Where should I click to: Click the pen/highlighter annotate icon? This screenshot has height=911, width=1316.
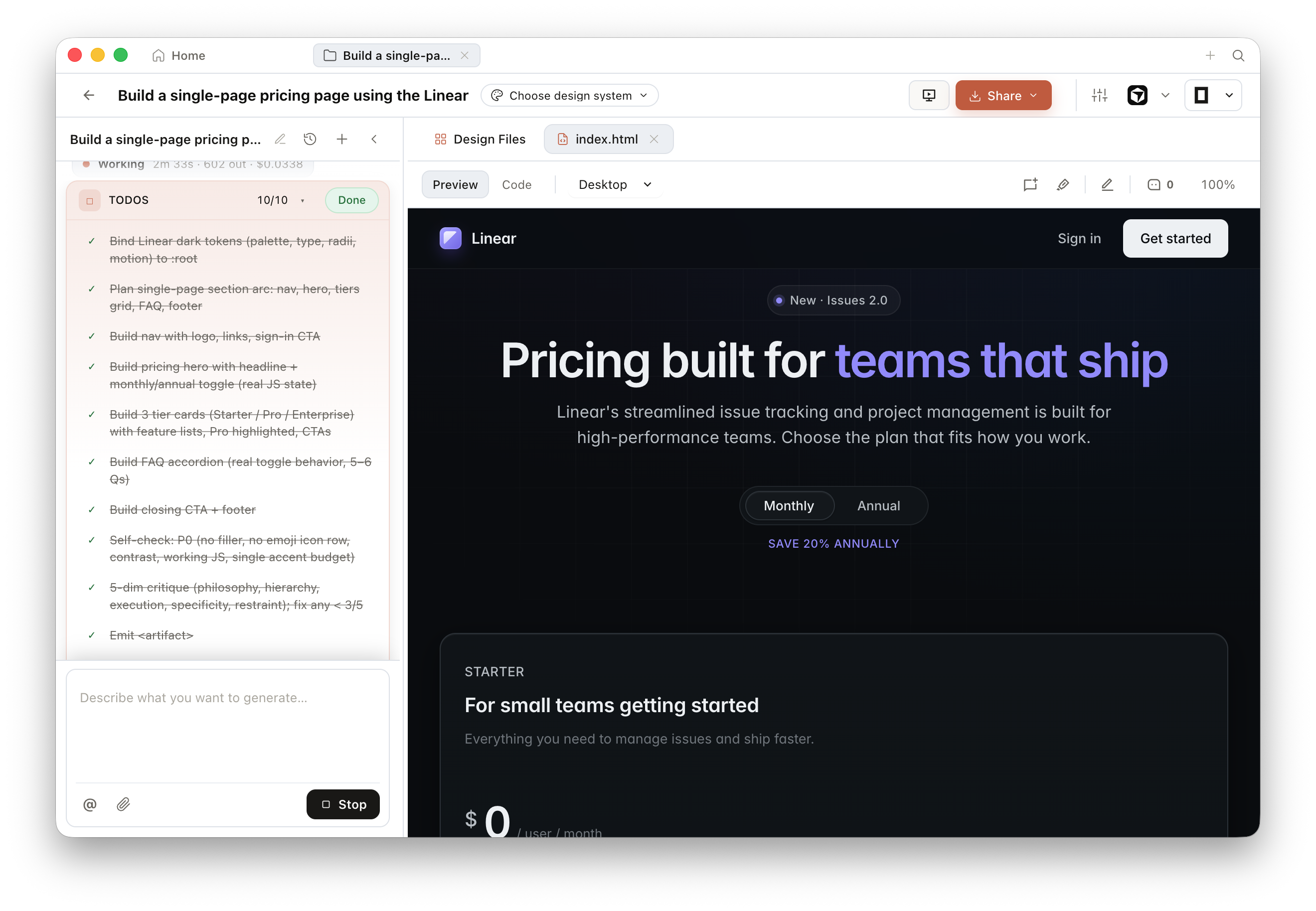[1062, 184]
